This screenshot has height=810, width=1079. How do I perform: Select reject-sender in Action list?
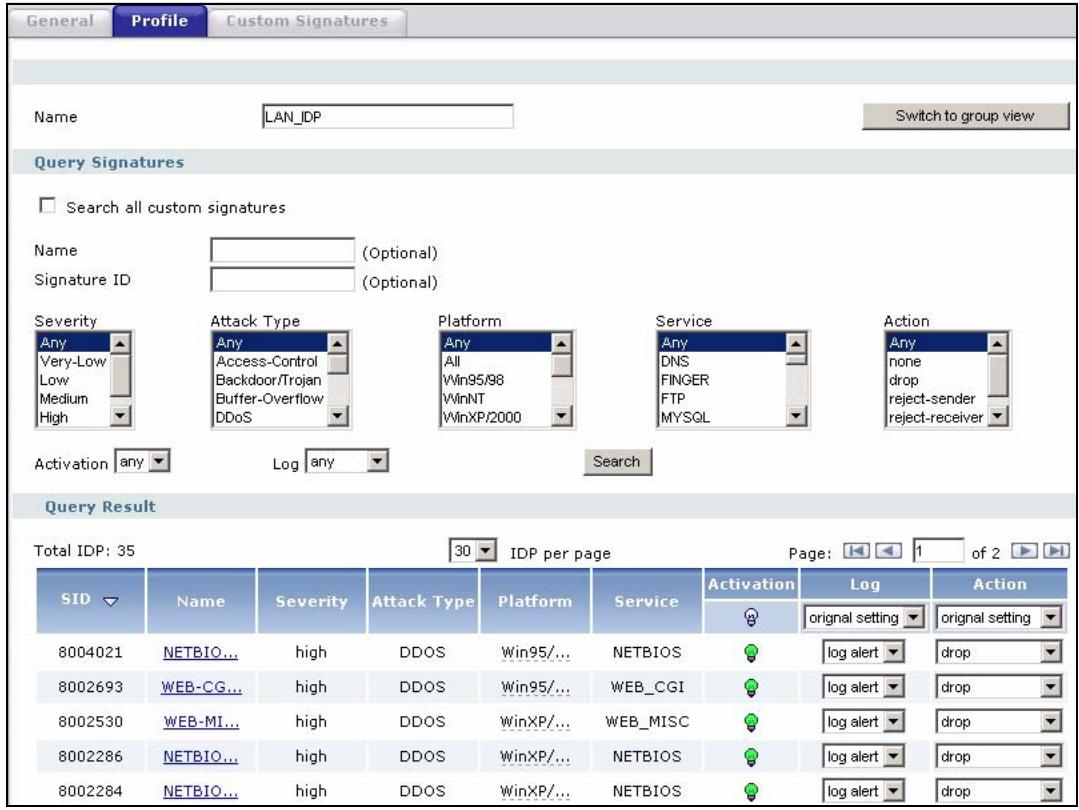[936, 398]
